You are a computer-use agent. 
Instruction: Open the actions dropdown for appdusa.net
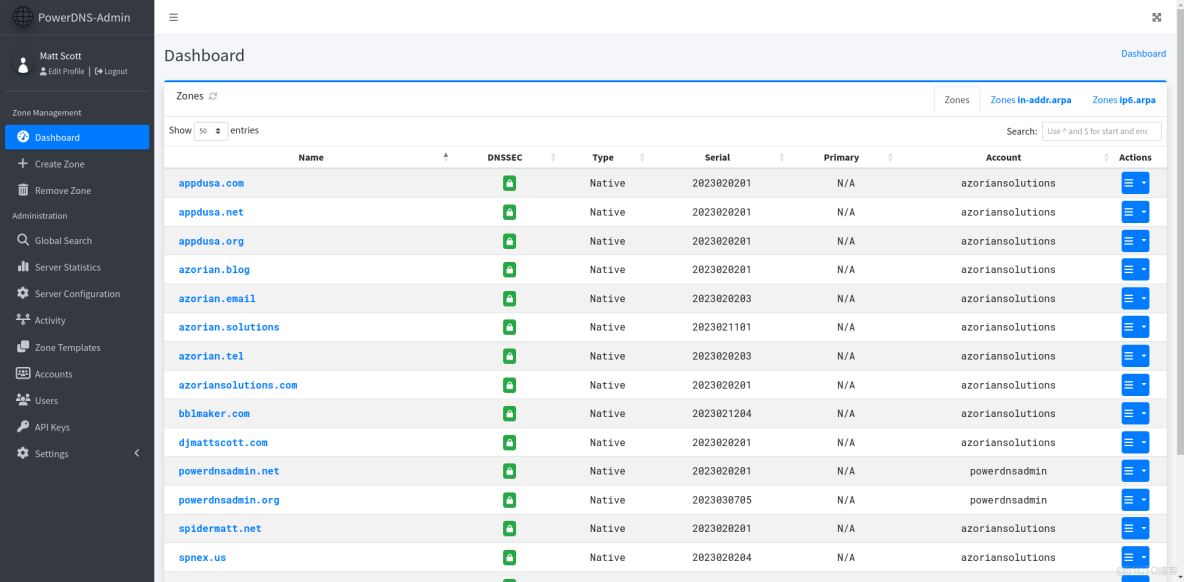pyautogui.click(x=1135, y=212)
